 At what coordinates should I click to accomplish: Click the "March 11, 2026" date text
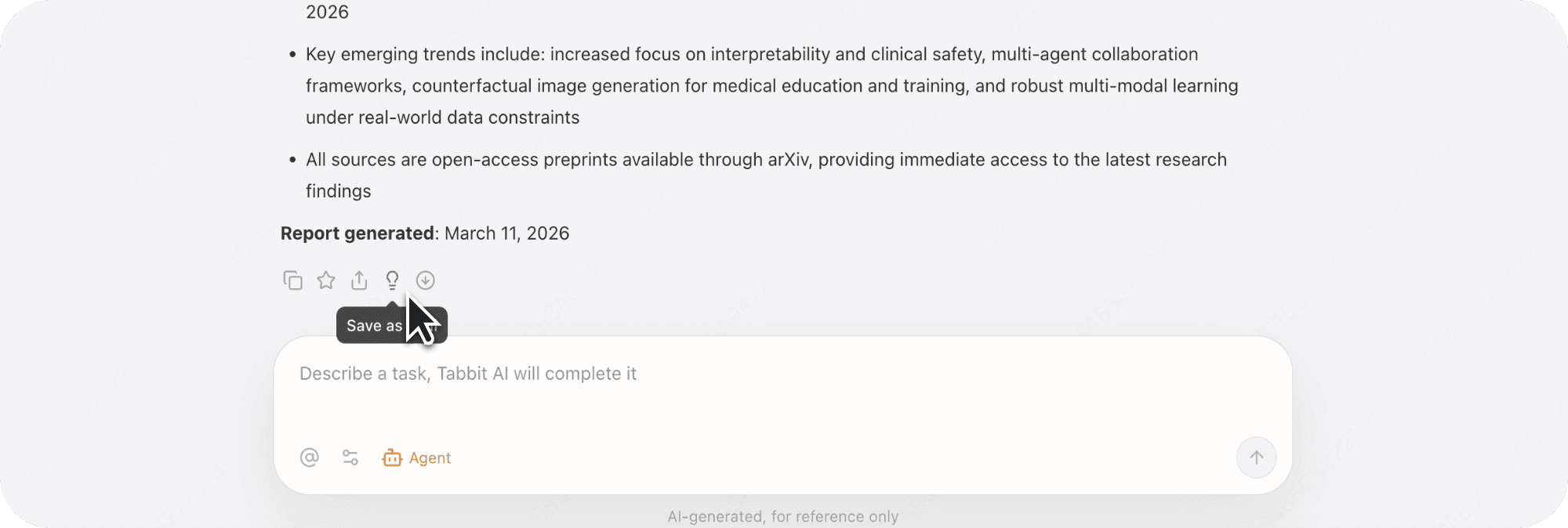[506, 233]
